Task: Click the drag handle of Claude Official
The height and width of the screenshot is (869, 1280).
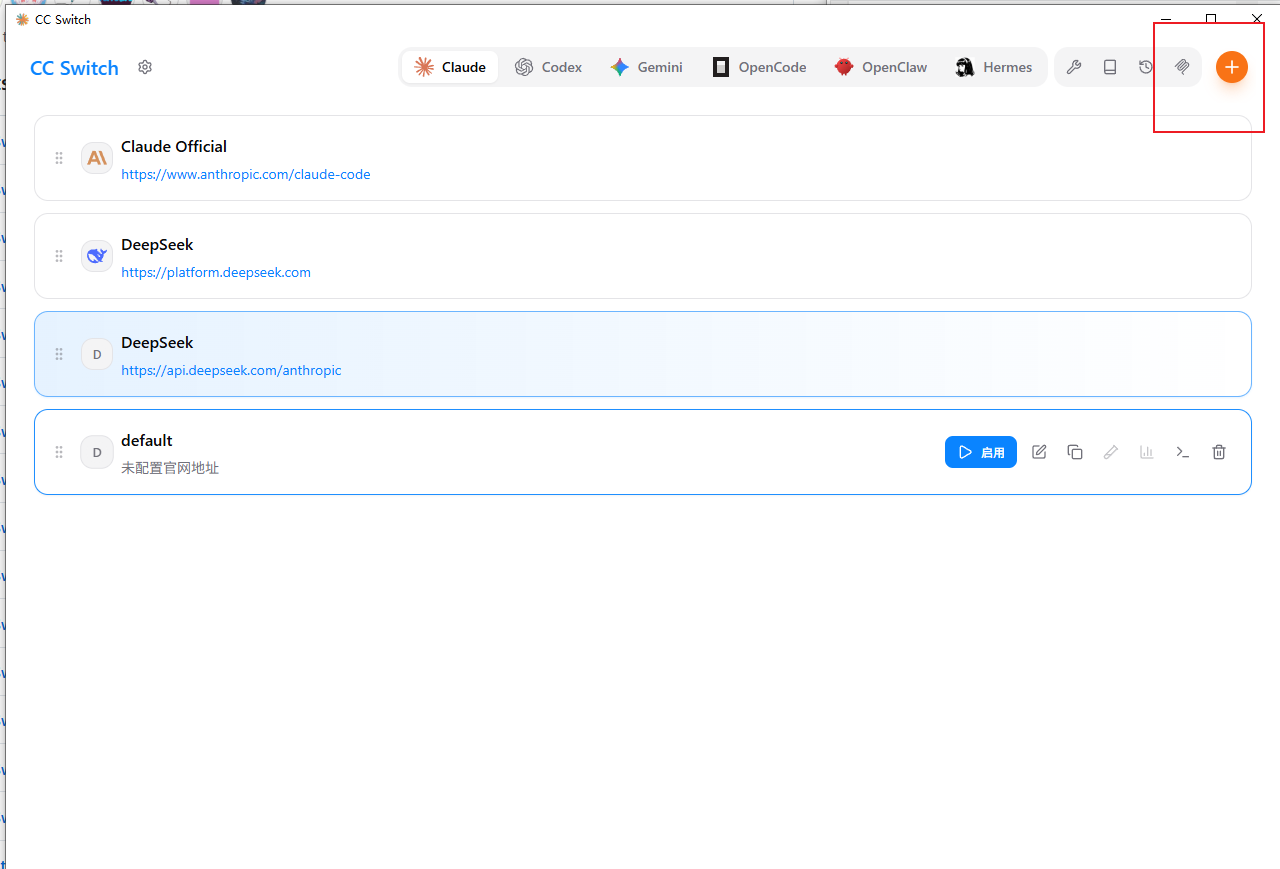Action: pyautogui.click(x=59, y=158)
